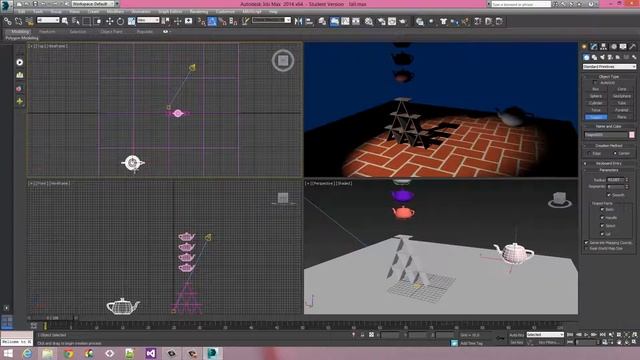Switch to the Modify command panel
Viewport: 640px width, 360px height.
click(x=594, y=47)
